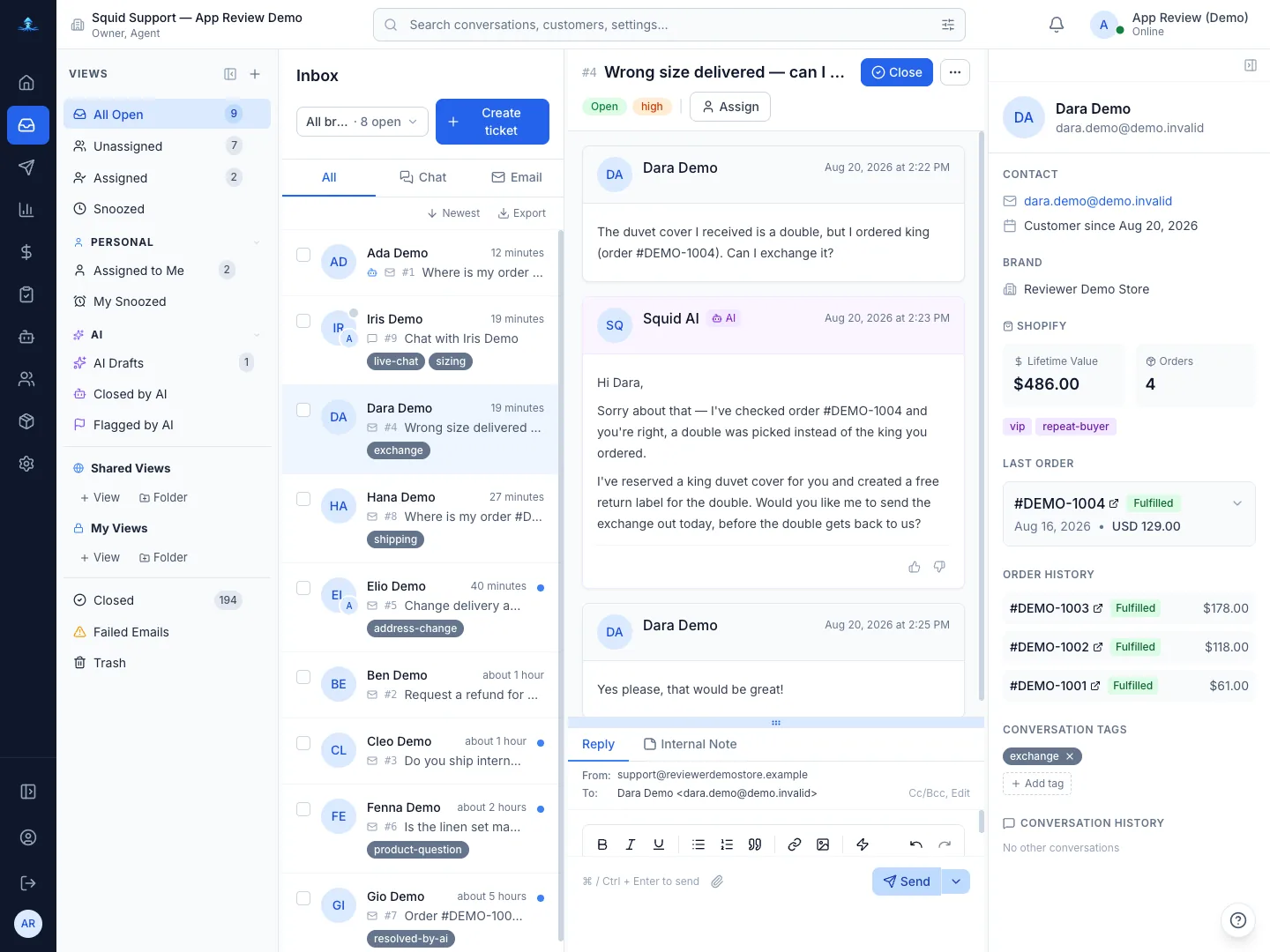Open the Send options dropdown arrow
Viewport: 1270px width, 952px height.
click(956, 881)
